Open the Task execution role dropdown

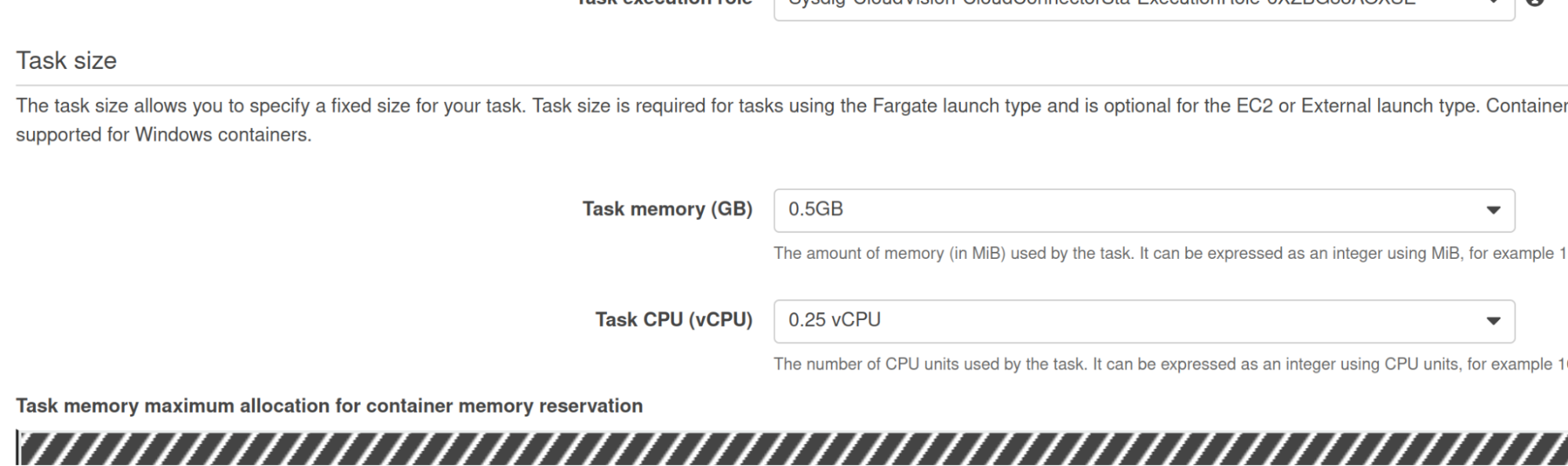click(x=1144, y=8)
